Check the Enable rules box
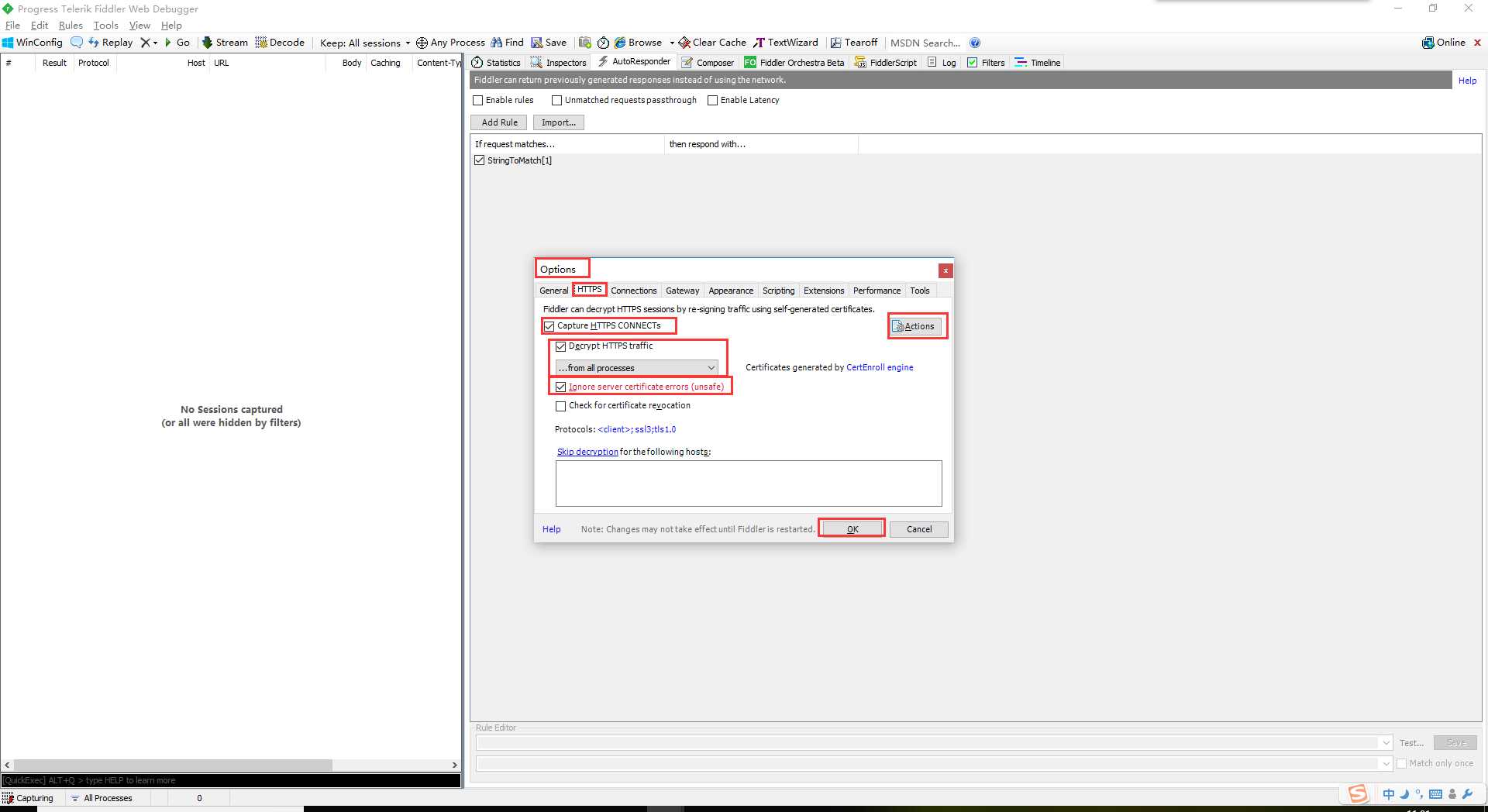 478,100
